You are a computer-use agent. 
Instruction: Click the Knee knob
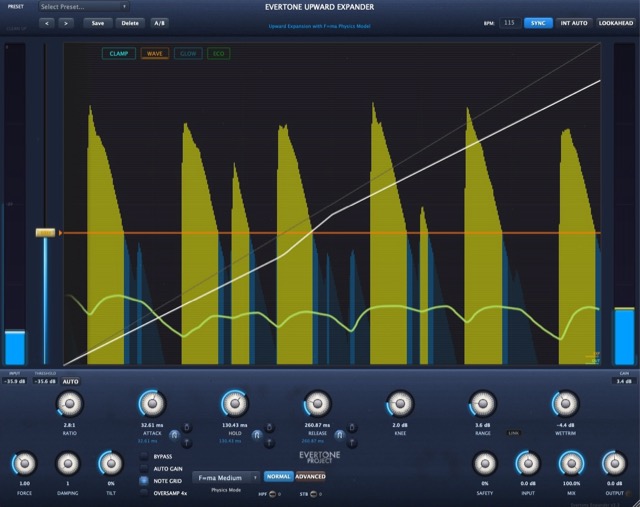pyautogui.click(x=400, y=403)
